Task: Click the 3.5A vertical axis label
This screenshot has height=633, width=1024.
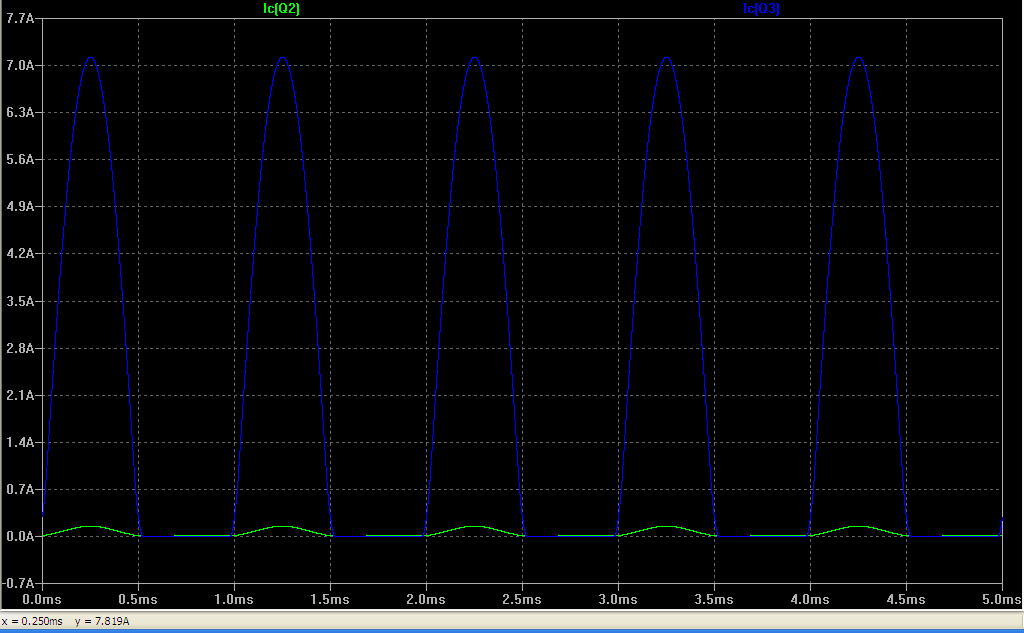Action: (20, 301)
